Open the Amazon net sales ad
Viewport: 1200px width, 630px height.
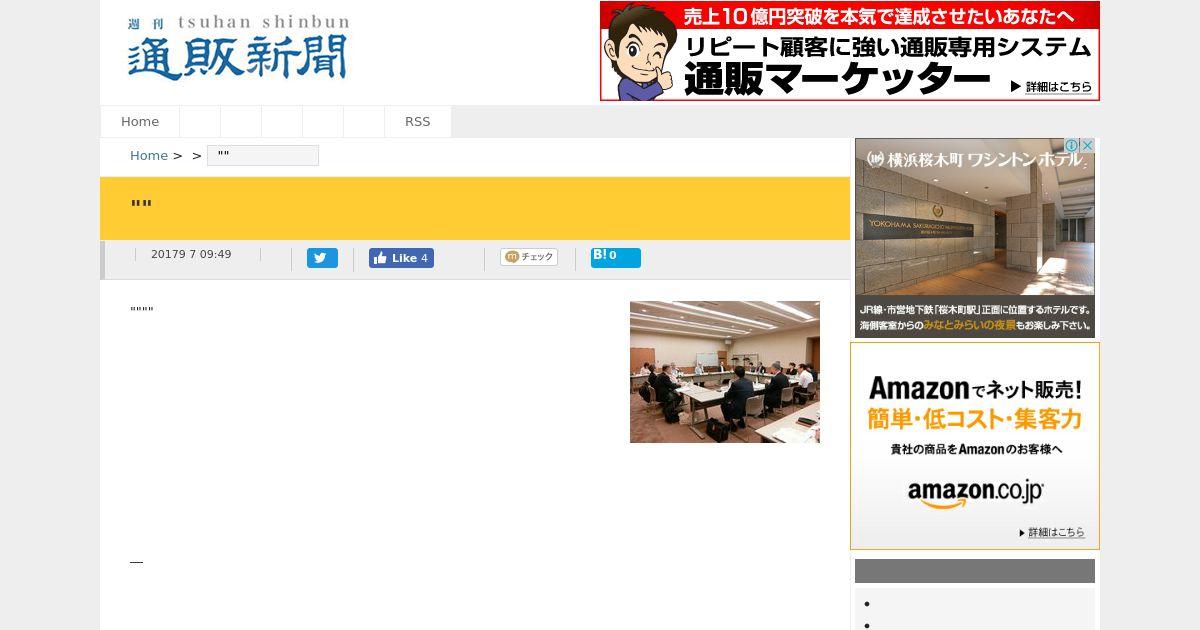975,446
